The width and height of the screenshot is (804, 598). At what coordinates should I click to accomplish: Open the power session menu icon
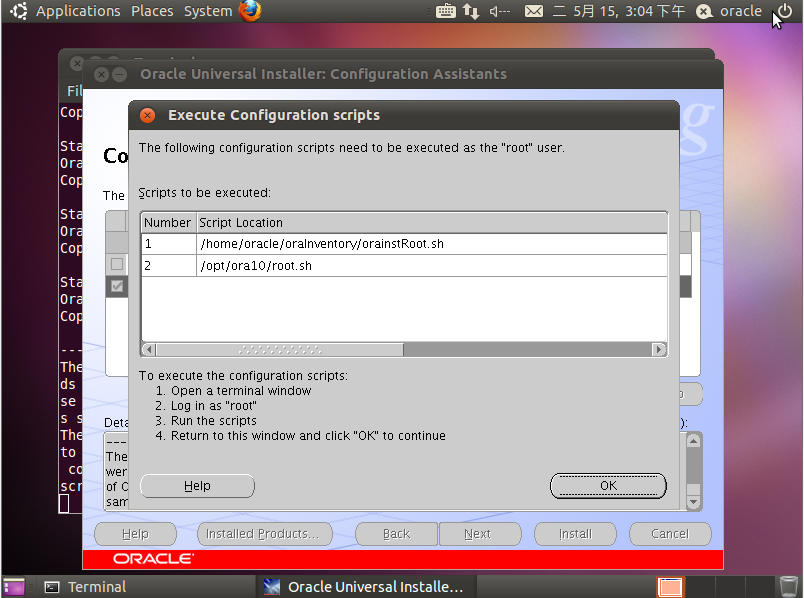[x=785, y=11]
